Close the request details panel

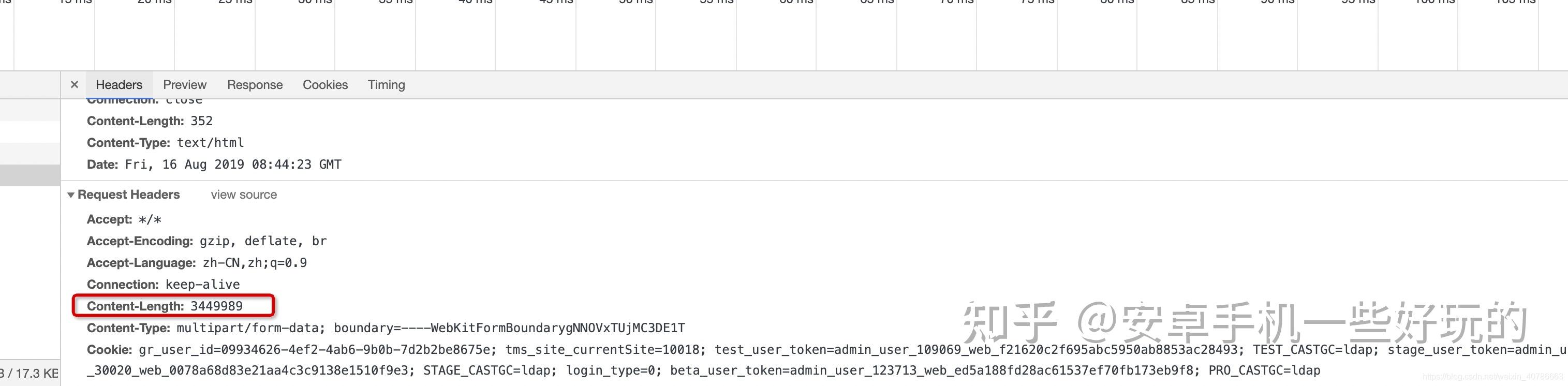pyautogui.click(x=75, y=85)
